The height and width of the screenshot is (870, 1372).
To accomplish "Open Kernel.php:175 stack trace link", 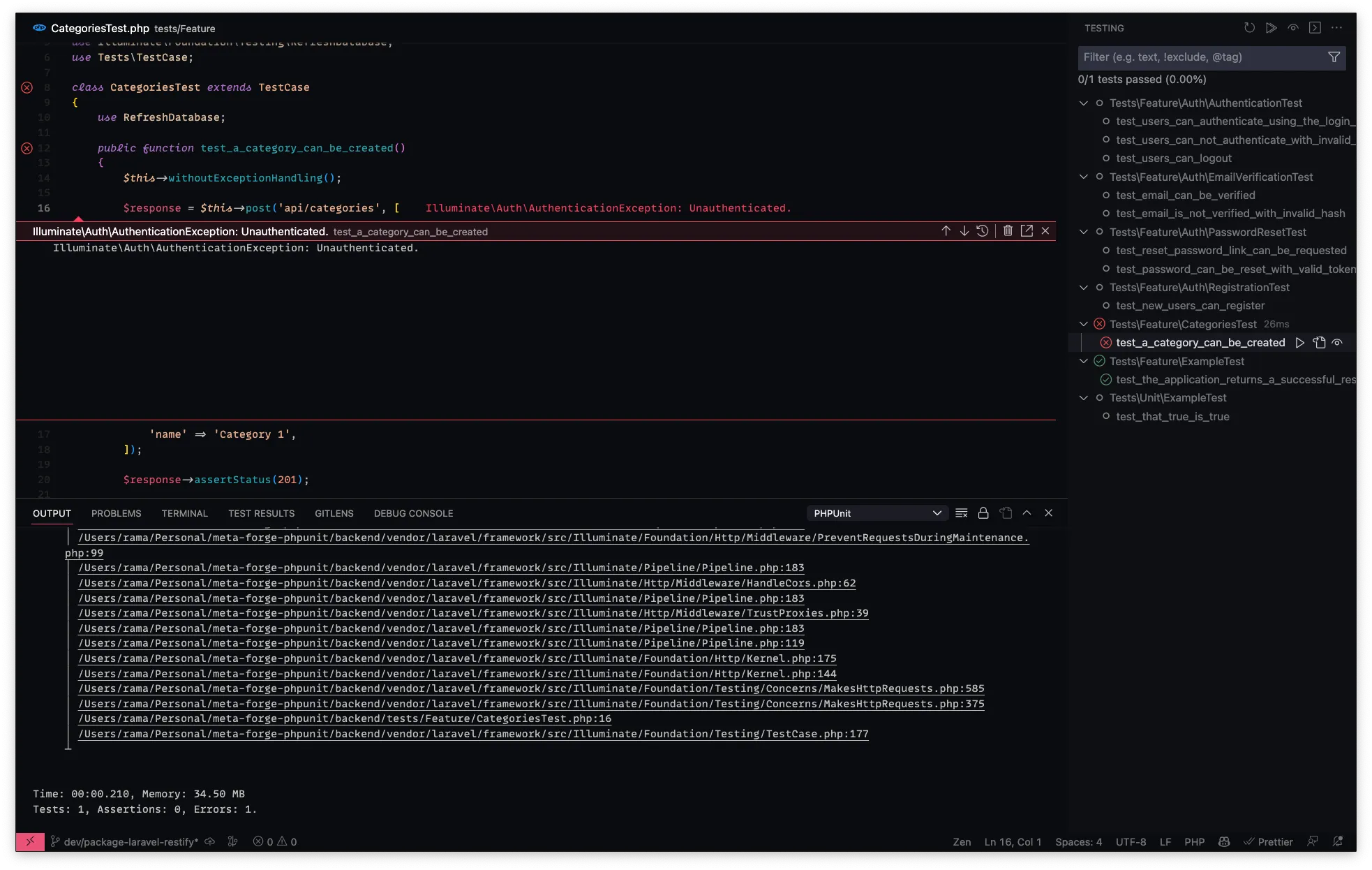I will pos(457,658).
